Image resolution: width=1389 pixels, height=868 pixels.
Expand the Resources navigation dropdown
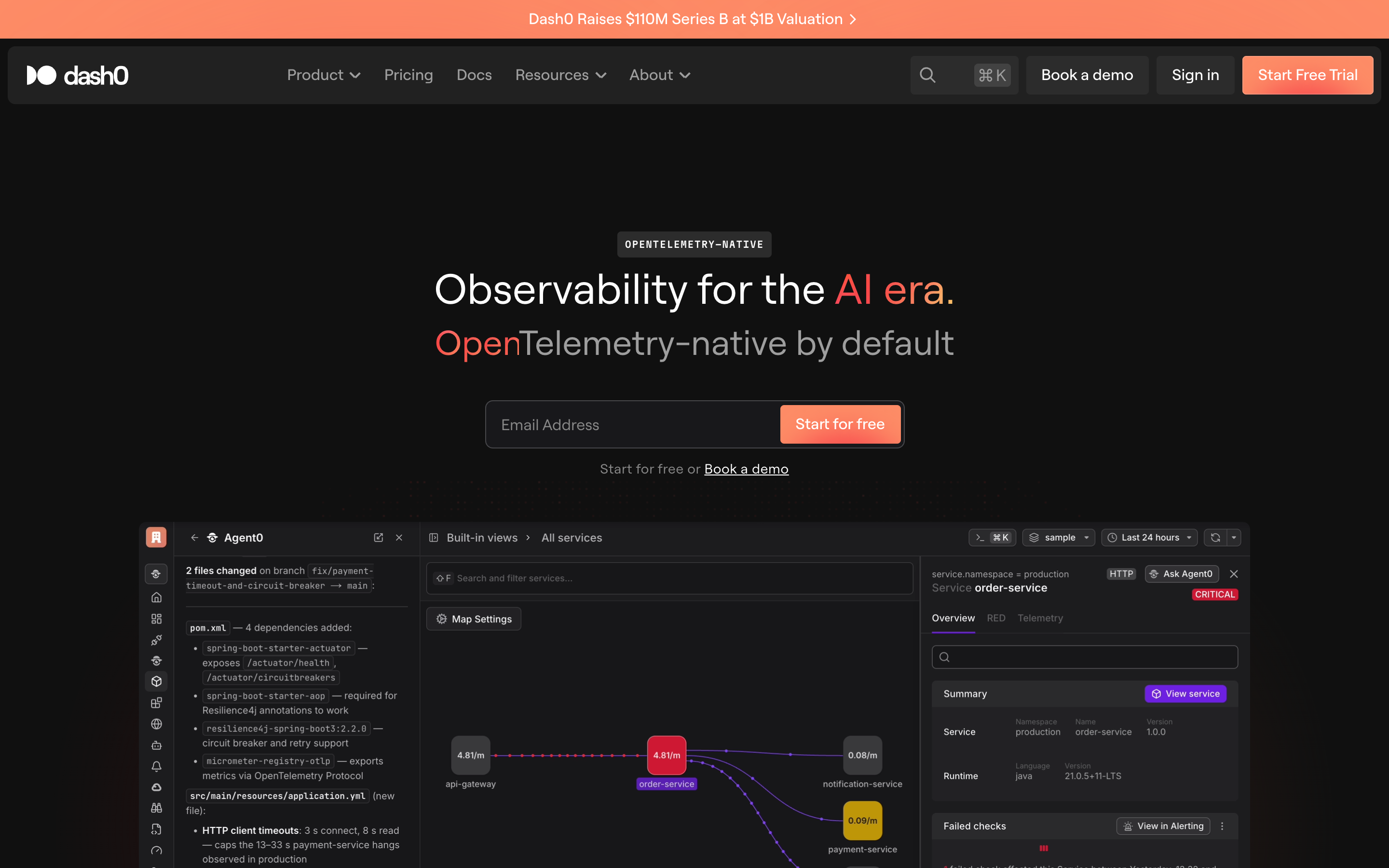(561, 75)
